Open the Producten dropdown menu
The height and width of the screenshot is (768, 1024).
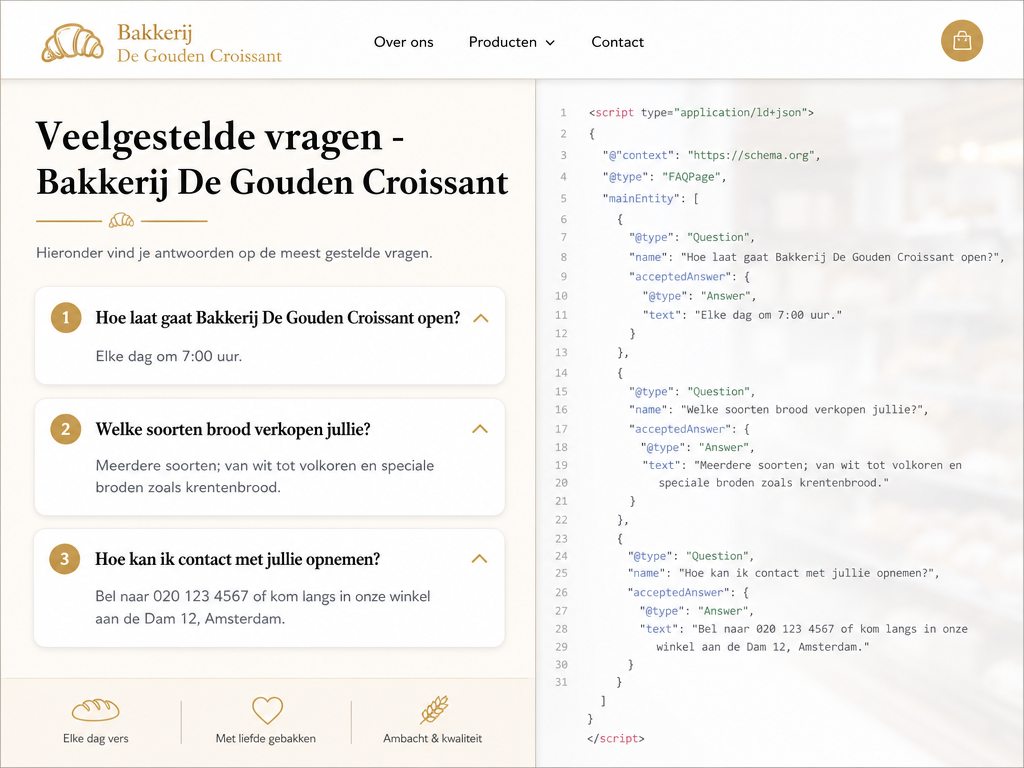pos(511,42)
